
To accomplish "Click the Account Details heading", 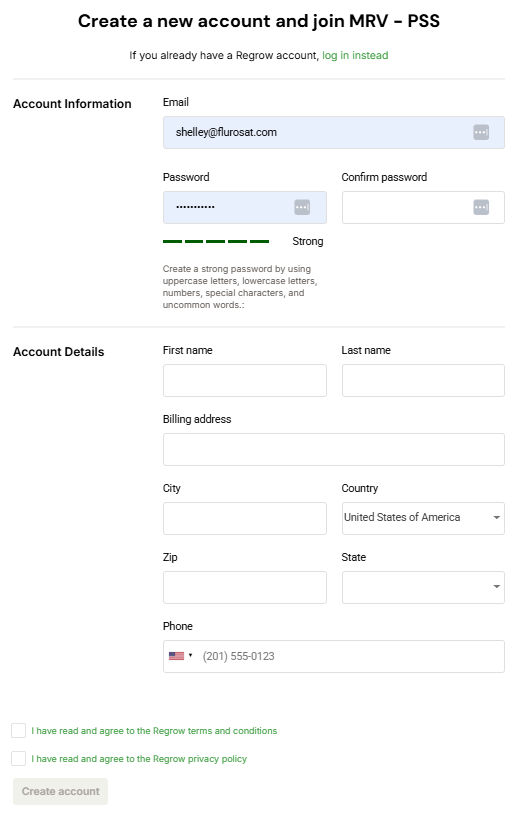I will click(59, 351).
